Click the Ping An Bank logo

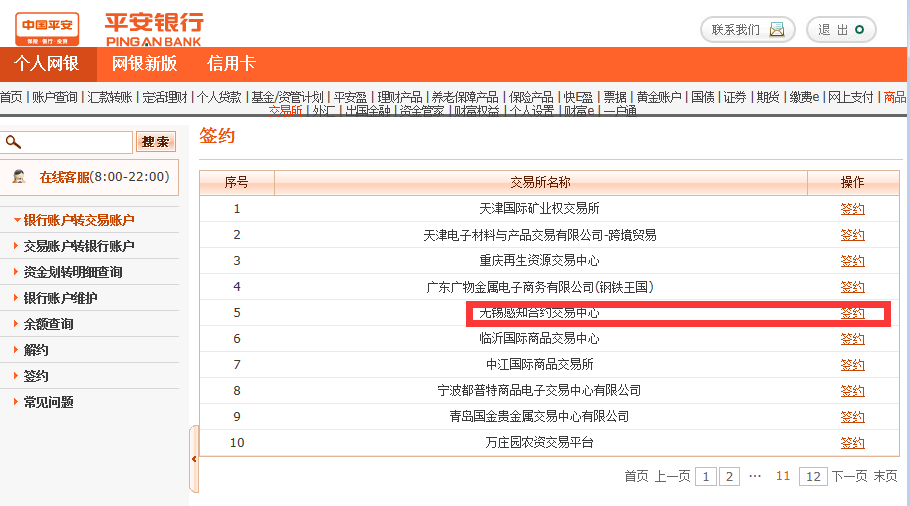click(x=154, y=30)
